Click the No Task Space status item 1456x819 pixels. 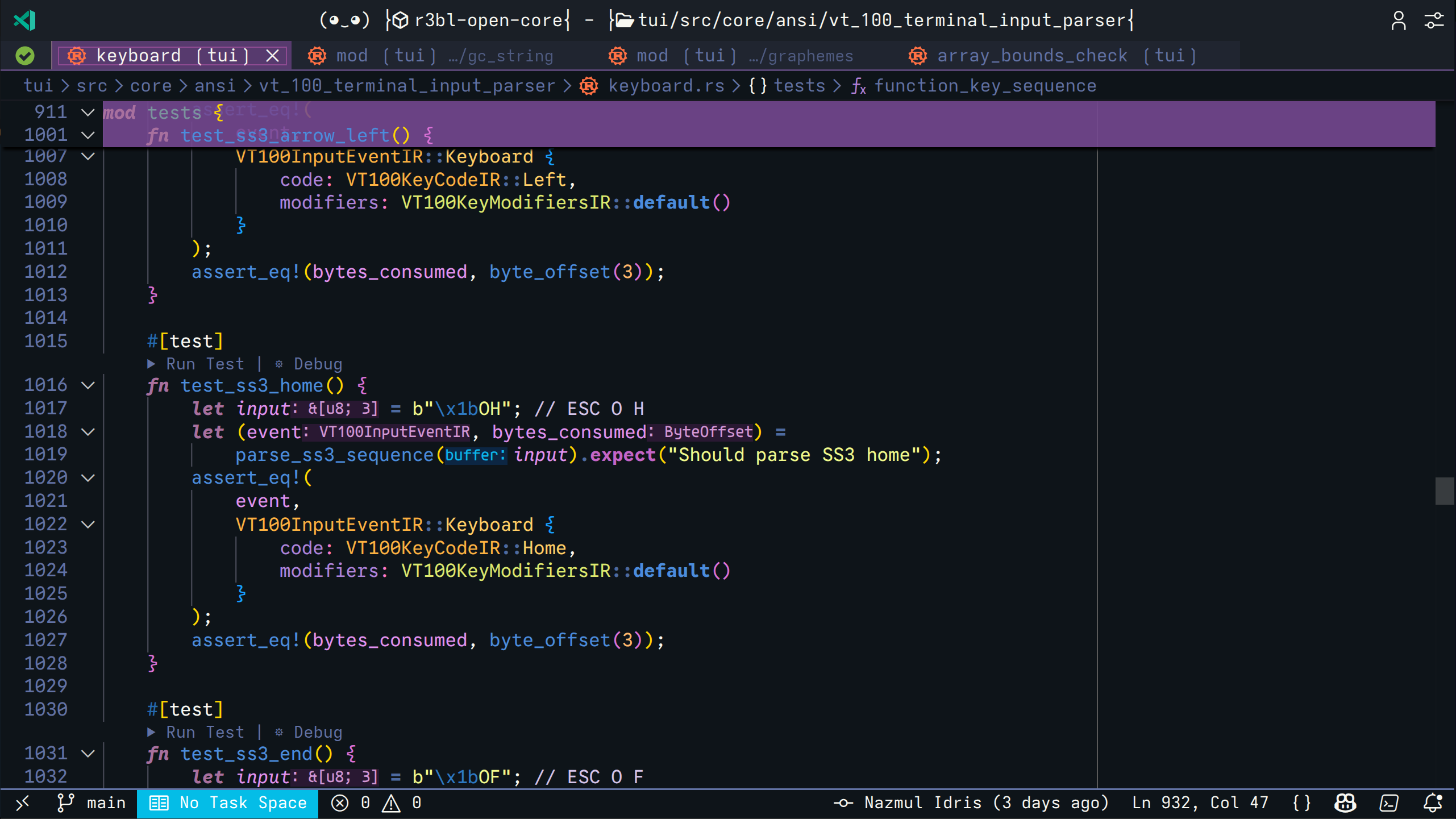(227, 803)
